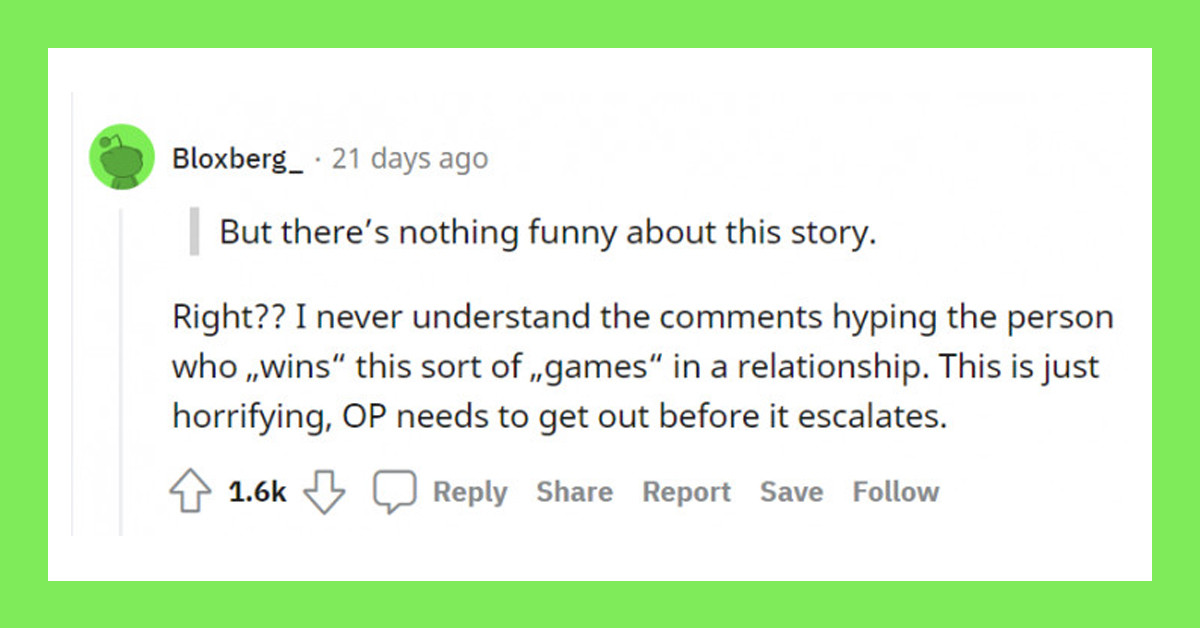1200x628 pixels.
Task: Share this comment
Action: pos(574,492)
